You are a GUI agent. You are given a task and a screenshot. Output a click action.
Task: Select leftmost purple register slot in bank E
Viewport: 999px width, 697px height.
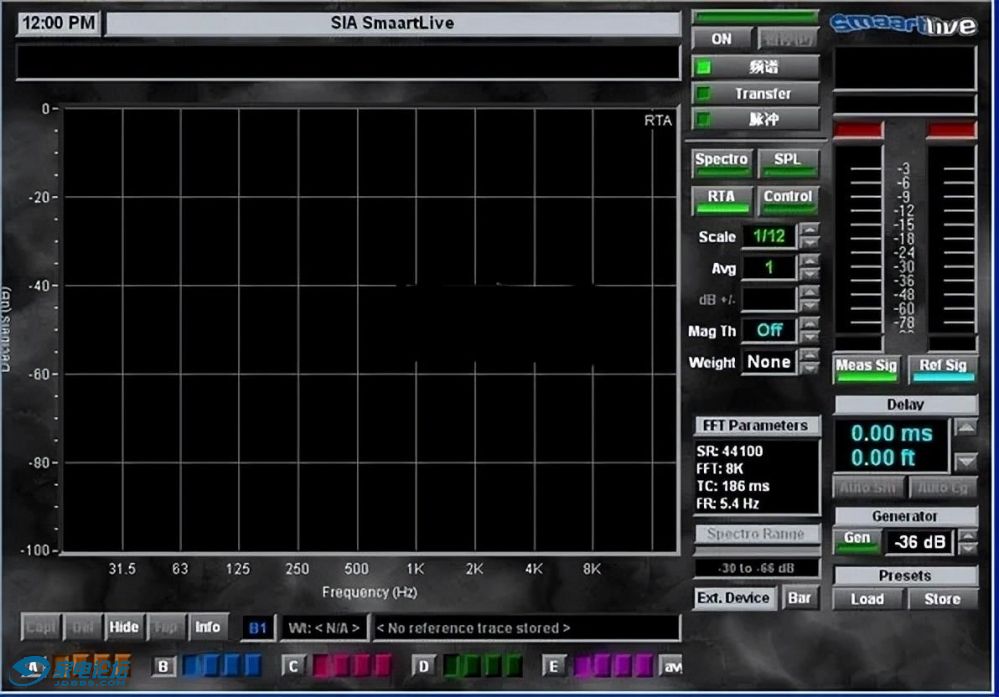(x=582, y=666)
